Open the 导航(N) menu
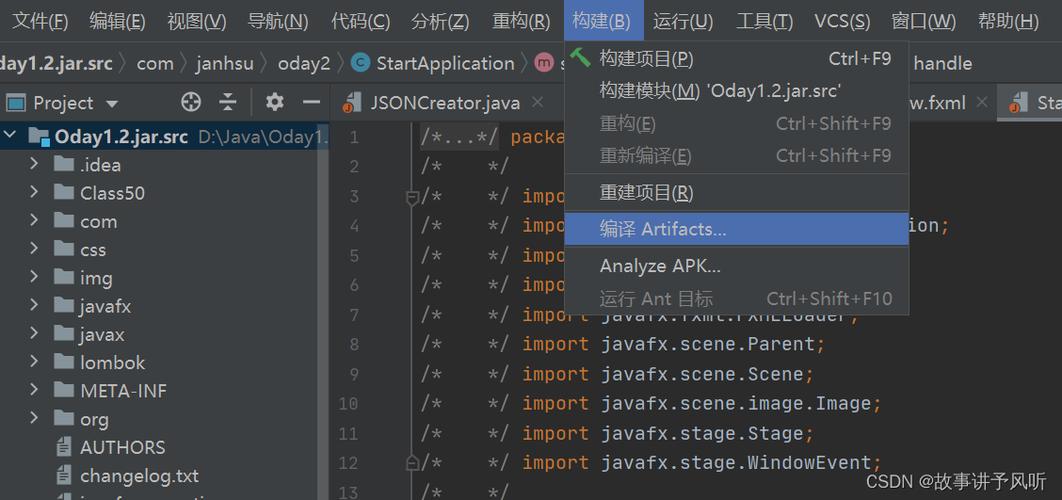The image size is (1062, 500). (278, 21)
